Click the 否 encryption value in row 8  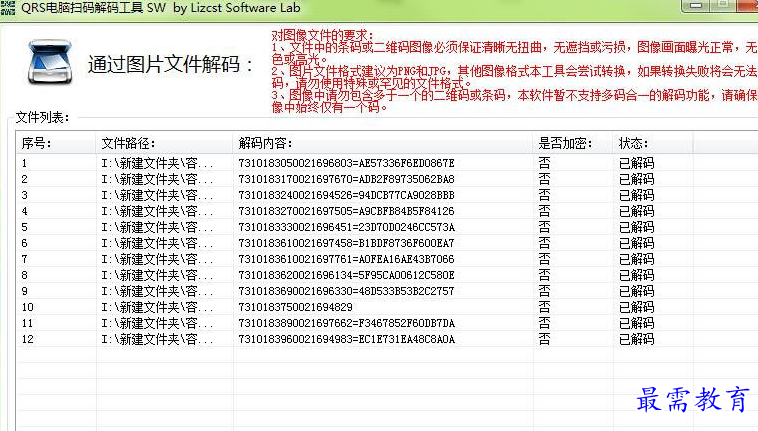544,275
